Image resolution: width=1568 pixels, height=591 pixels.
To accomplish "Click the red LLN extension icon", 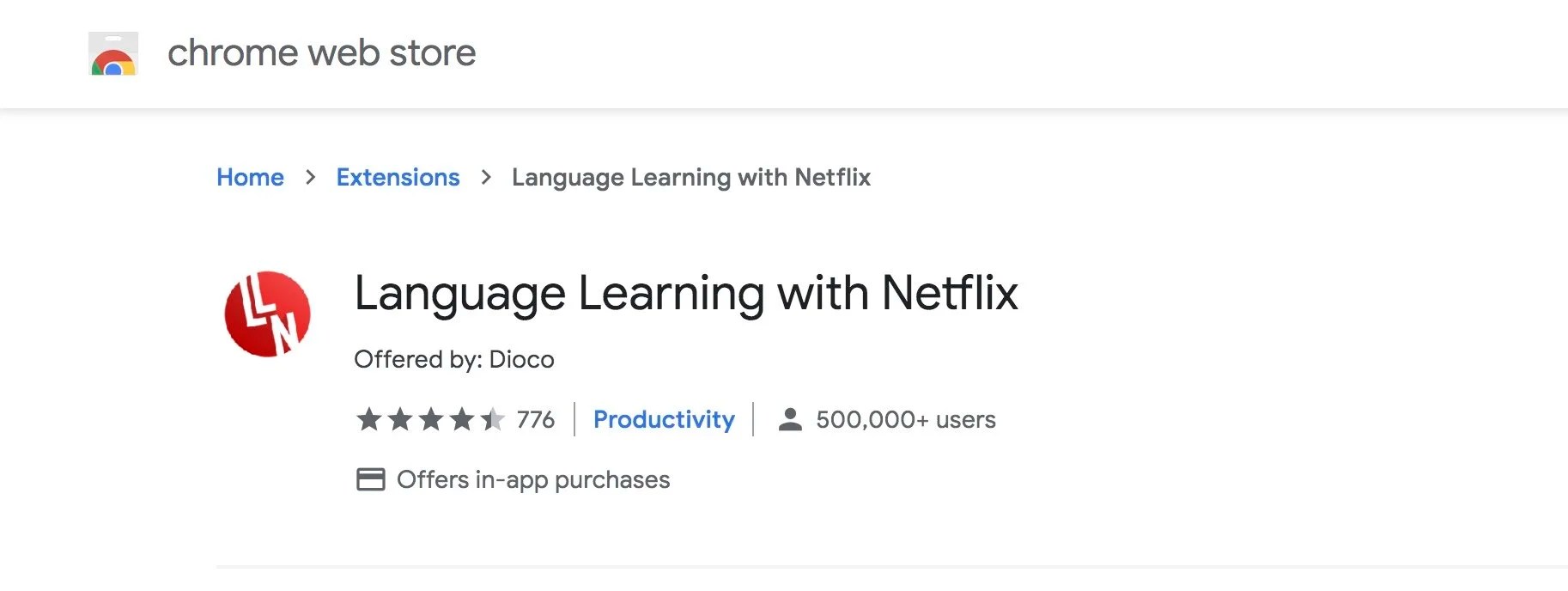I will tap(267, 314).
